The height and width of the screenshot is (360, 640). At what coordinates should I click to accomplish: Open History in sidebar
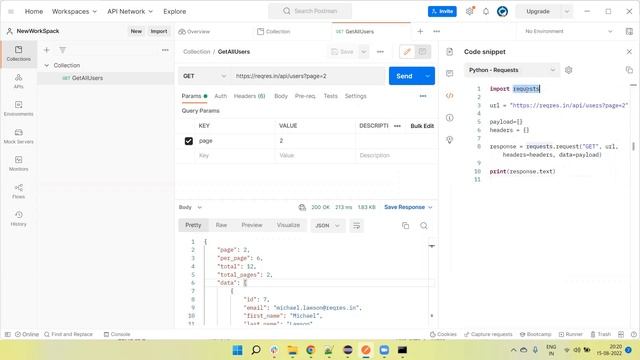pos(18,218)
